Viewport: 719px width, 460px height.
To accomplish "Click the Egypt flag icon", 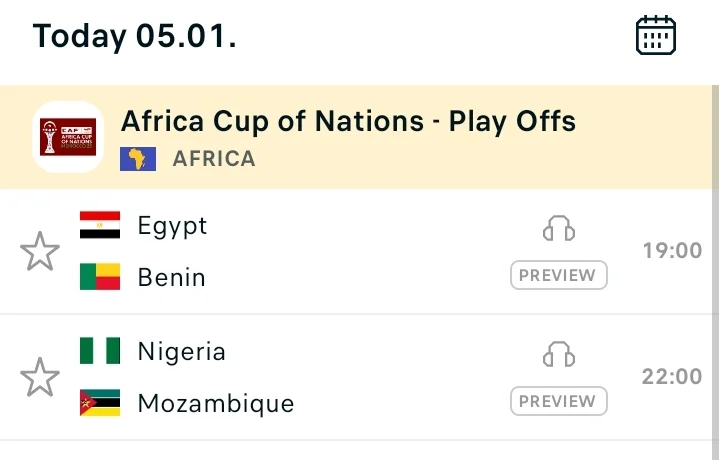I will (x=100, y=226).
